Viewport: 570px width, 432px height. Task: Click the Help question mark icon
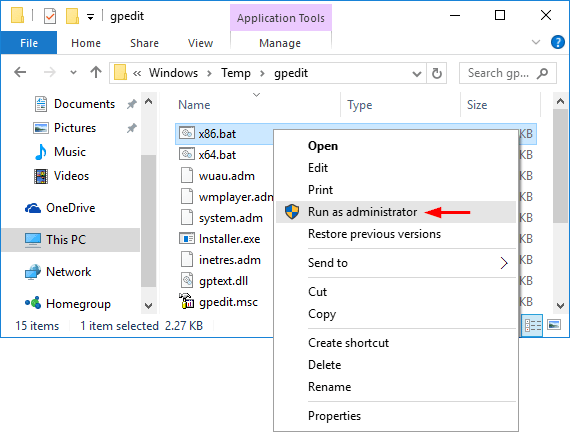(x=557, y=43)
